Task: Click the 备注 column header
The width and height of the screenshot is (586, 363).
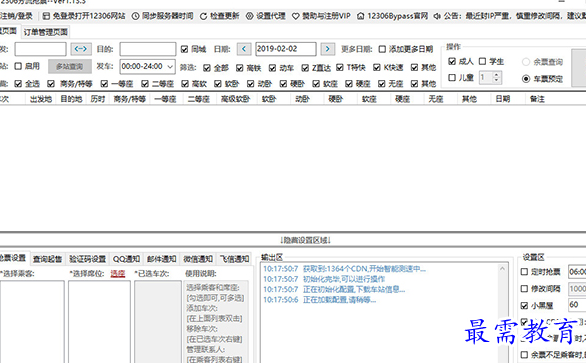Action: (x=537, y=99)
